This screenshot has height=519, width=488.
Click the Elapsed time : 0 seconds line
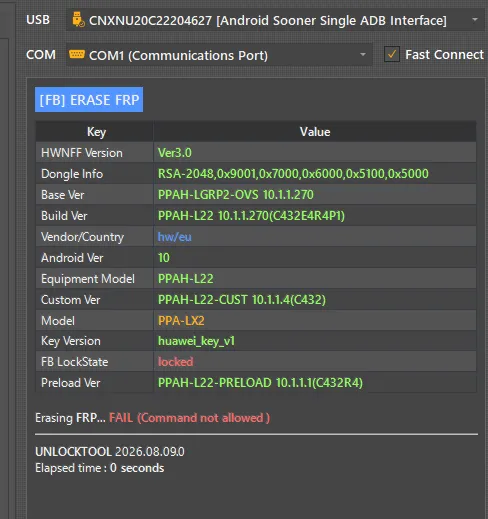pyautogui.click(x=100, y=468)
